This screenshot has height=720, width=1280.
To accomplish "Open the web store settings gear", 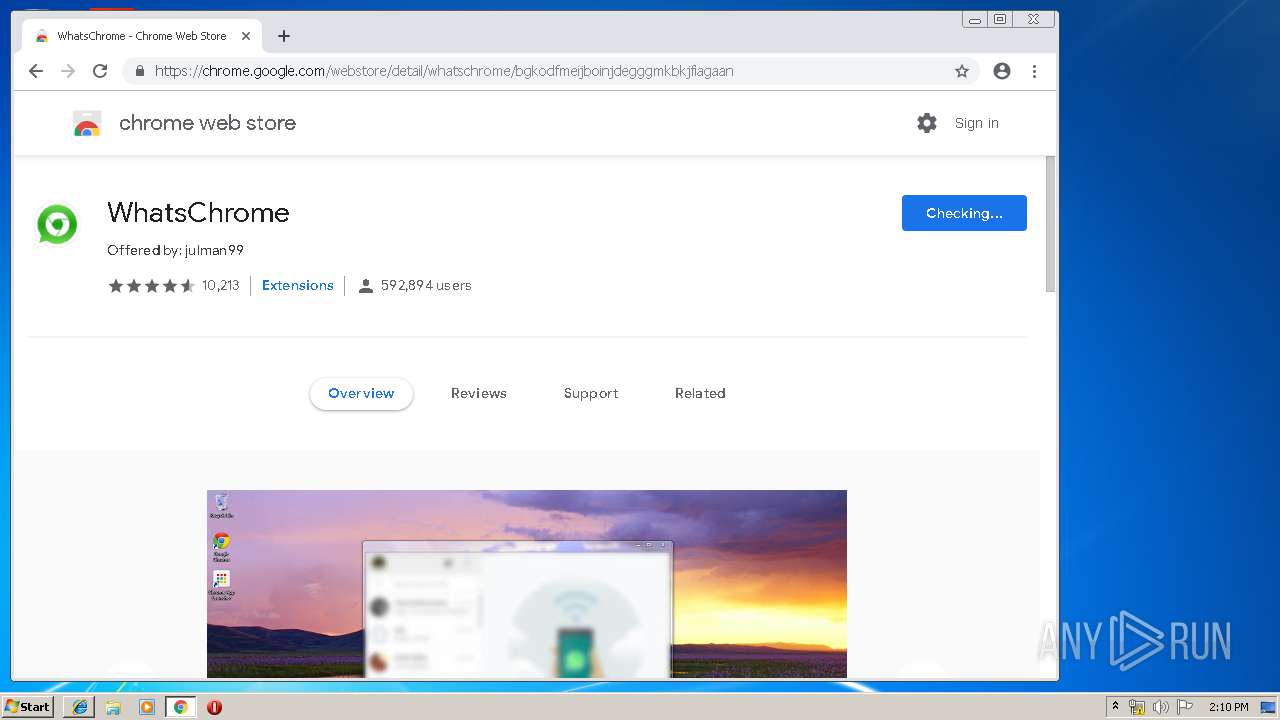I will click(x=927, y=123).
